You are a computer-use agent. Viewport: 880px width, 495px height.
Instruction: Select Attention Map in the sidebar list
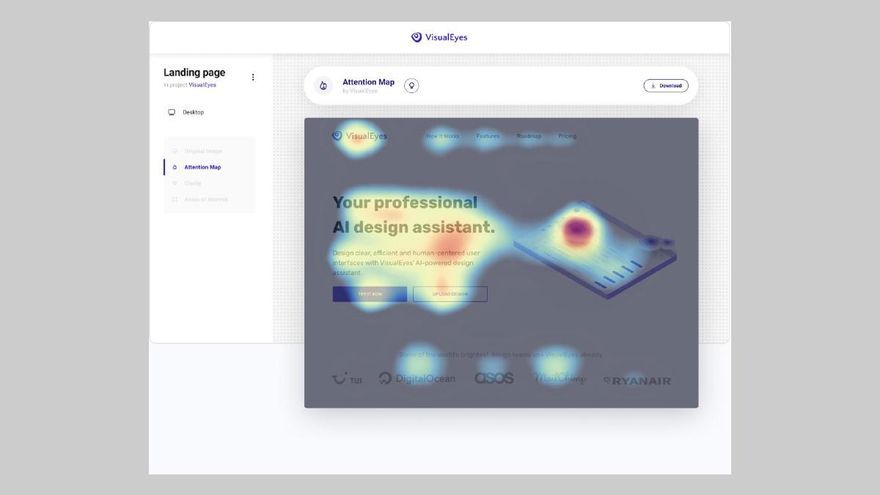(203, 167)
